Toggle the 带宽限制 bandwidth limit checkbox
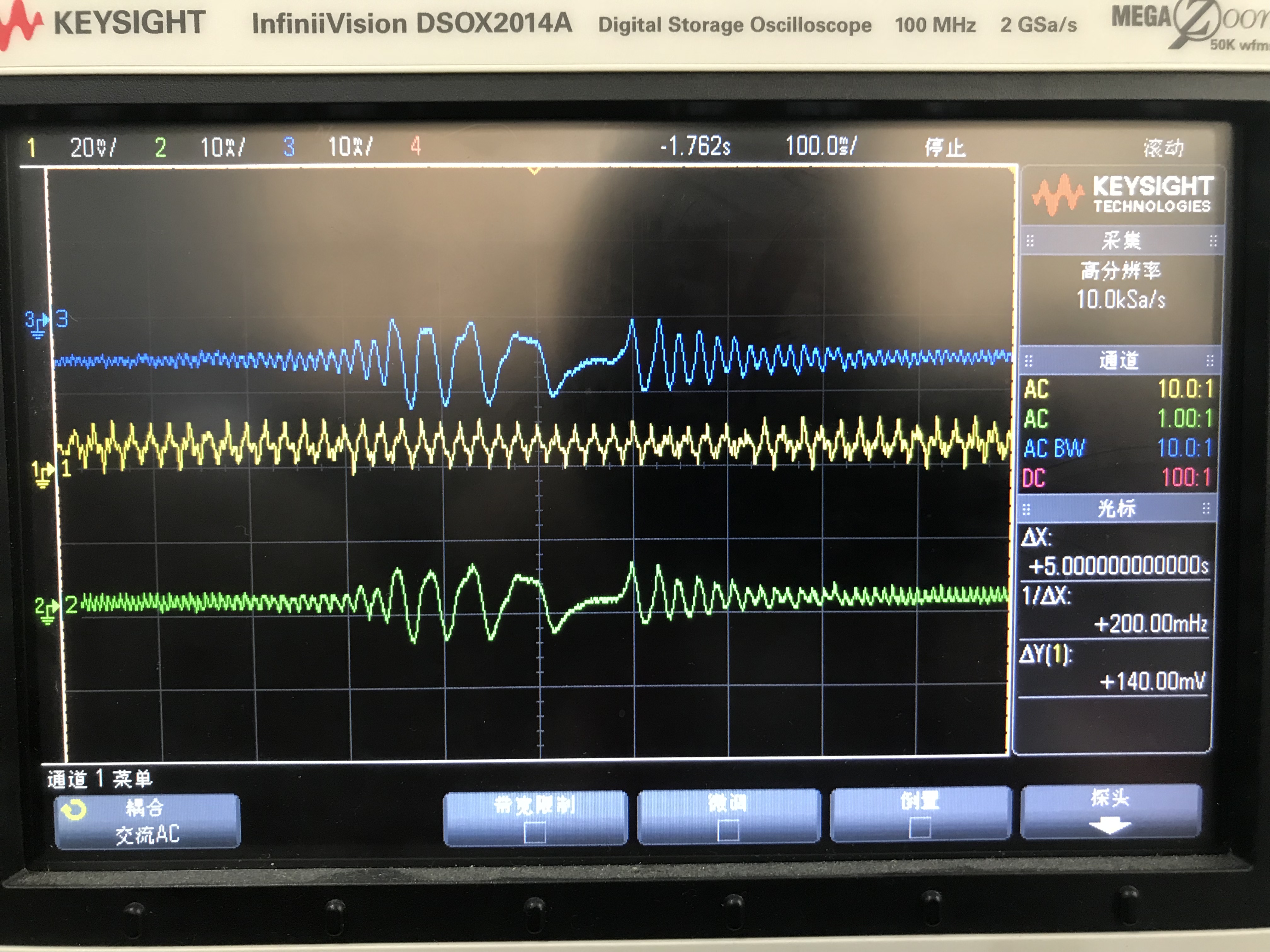The image size is (1270, 952). [x=535, y=832]
